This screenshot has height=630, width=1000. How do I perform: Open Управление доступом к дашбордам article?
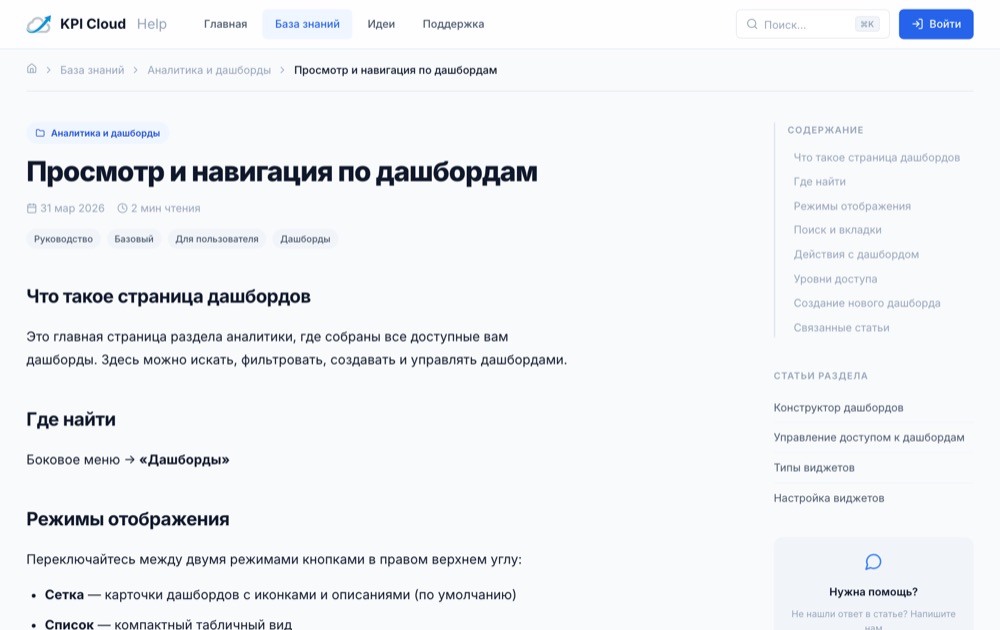tap(869, 437)
